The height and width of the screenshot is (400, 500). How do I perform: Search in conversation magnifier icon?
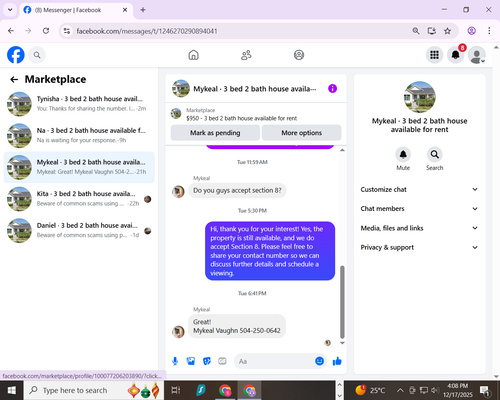[x=434, y=154]
